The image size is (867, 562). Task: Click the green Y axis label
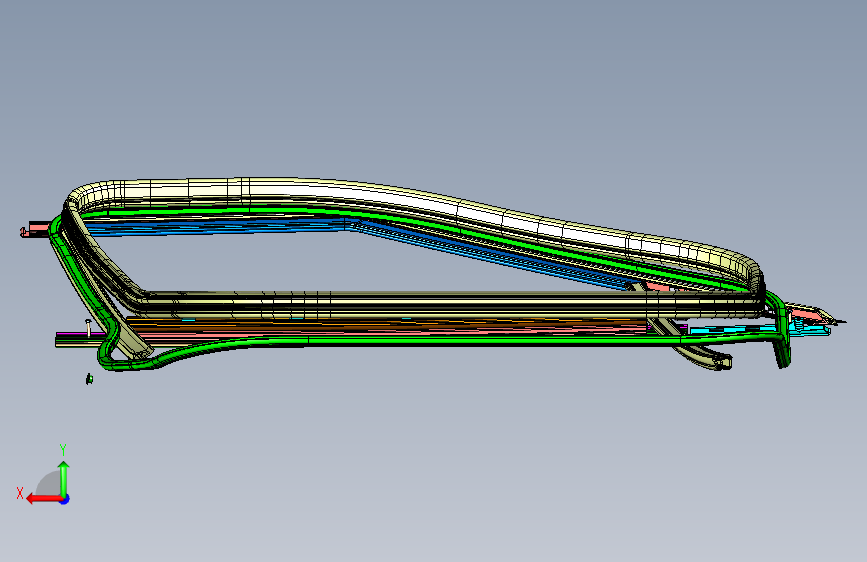tap(63, 450)
